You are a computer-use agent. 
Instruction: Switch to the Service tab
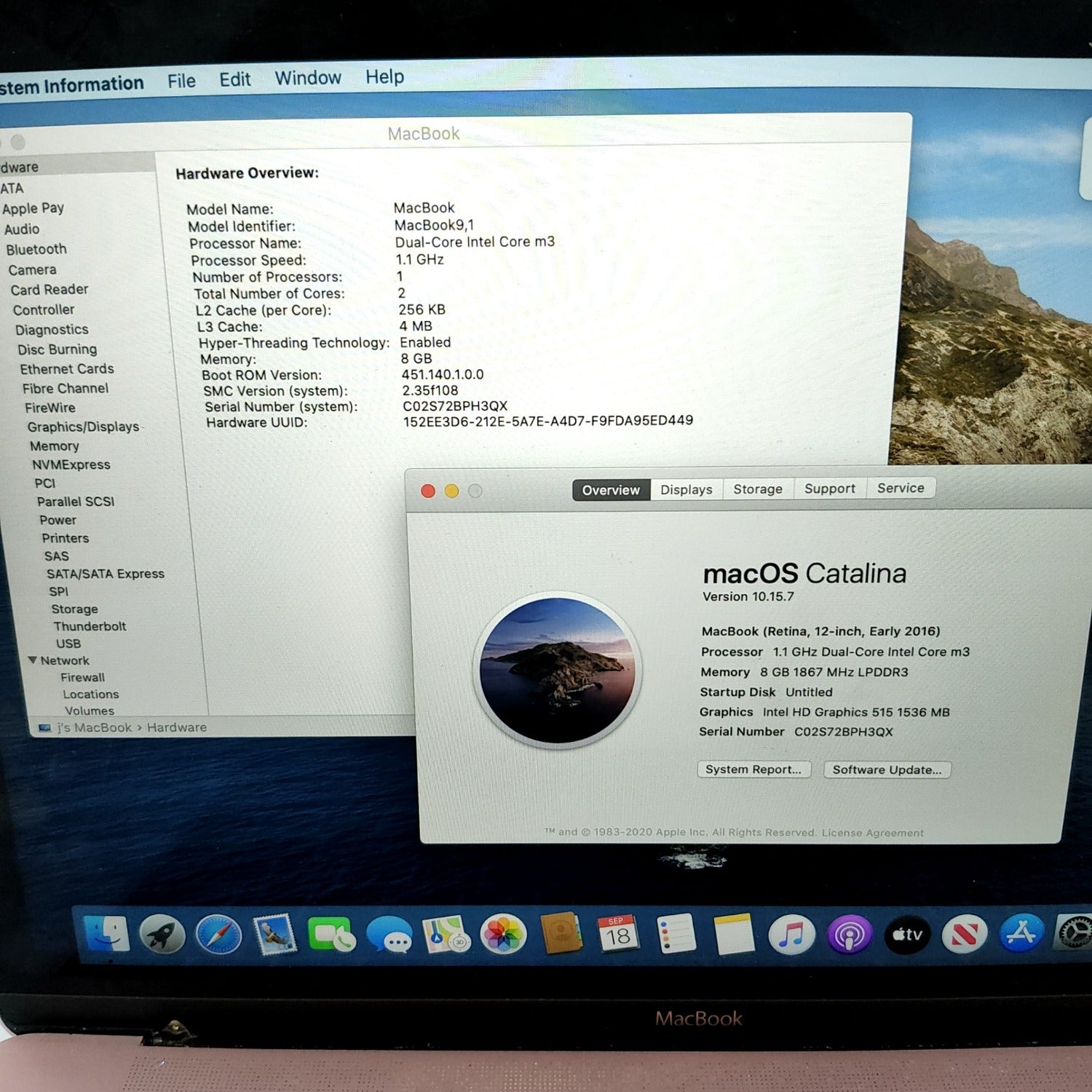point(901,487)
